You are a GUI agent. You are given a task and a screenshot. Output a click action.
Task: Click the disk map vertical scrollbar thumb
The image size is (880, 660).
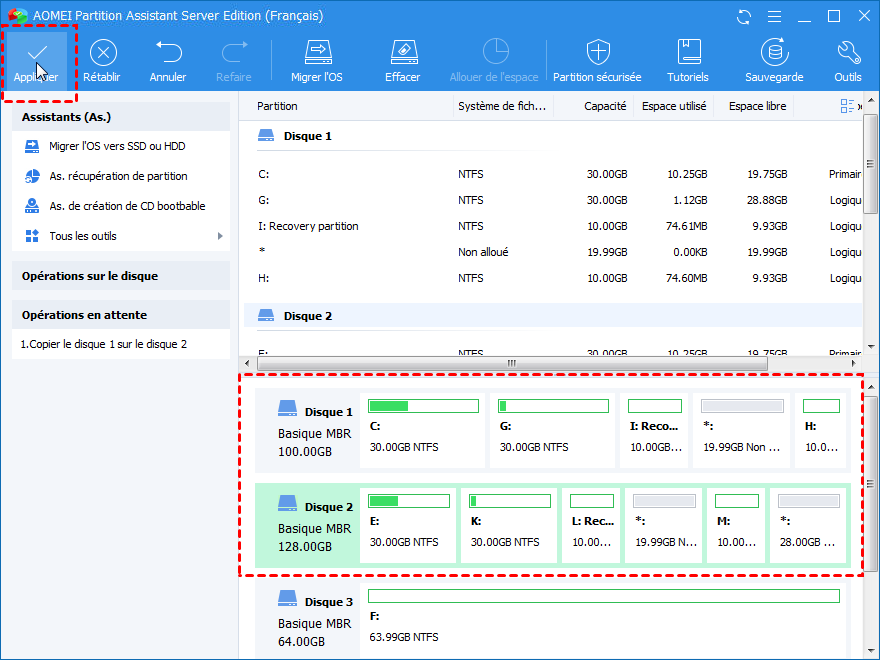870,484
